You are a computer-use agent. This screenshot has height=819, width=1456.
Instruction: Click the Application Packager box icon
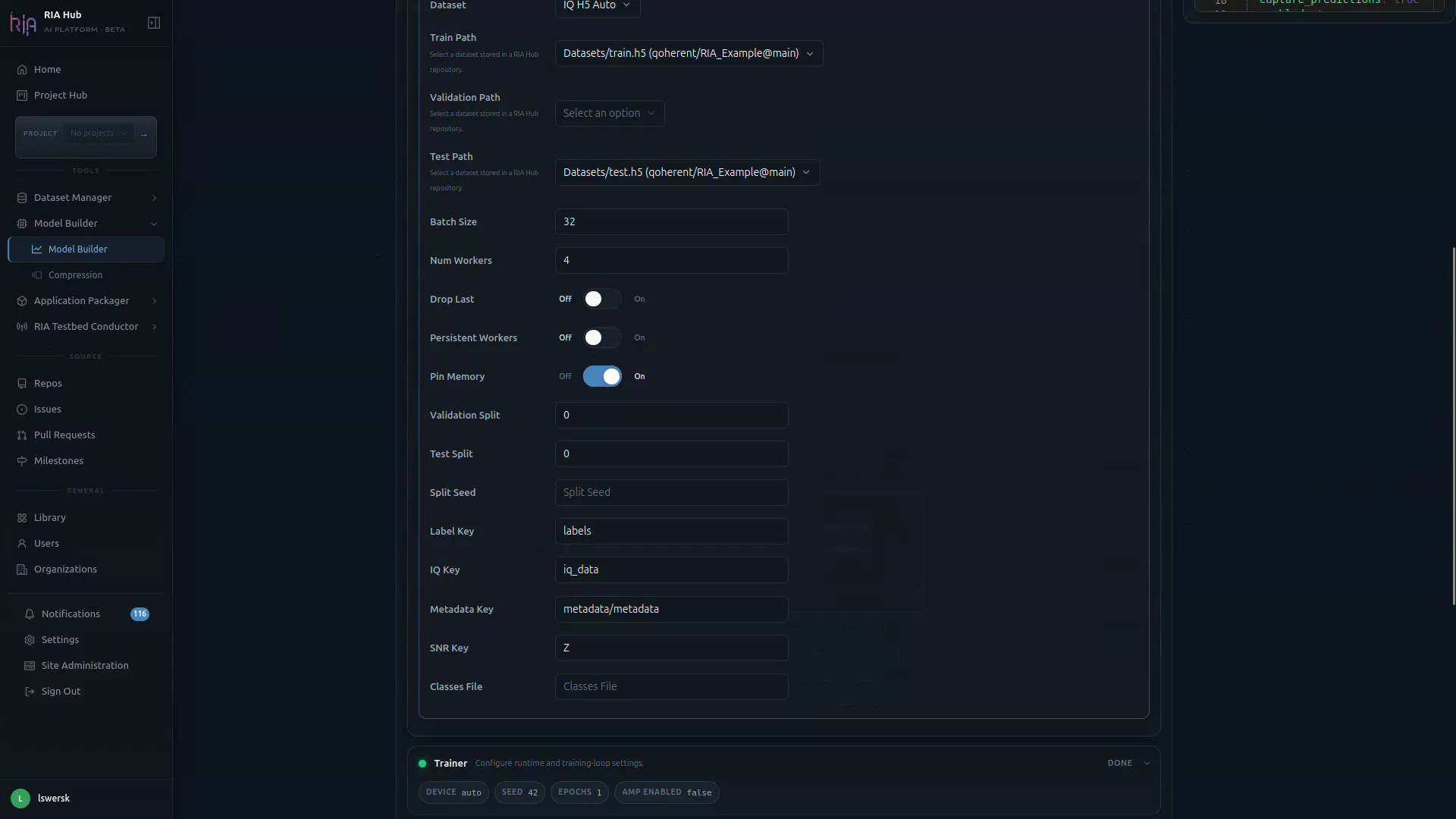tap(22, 301)
